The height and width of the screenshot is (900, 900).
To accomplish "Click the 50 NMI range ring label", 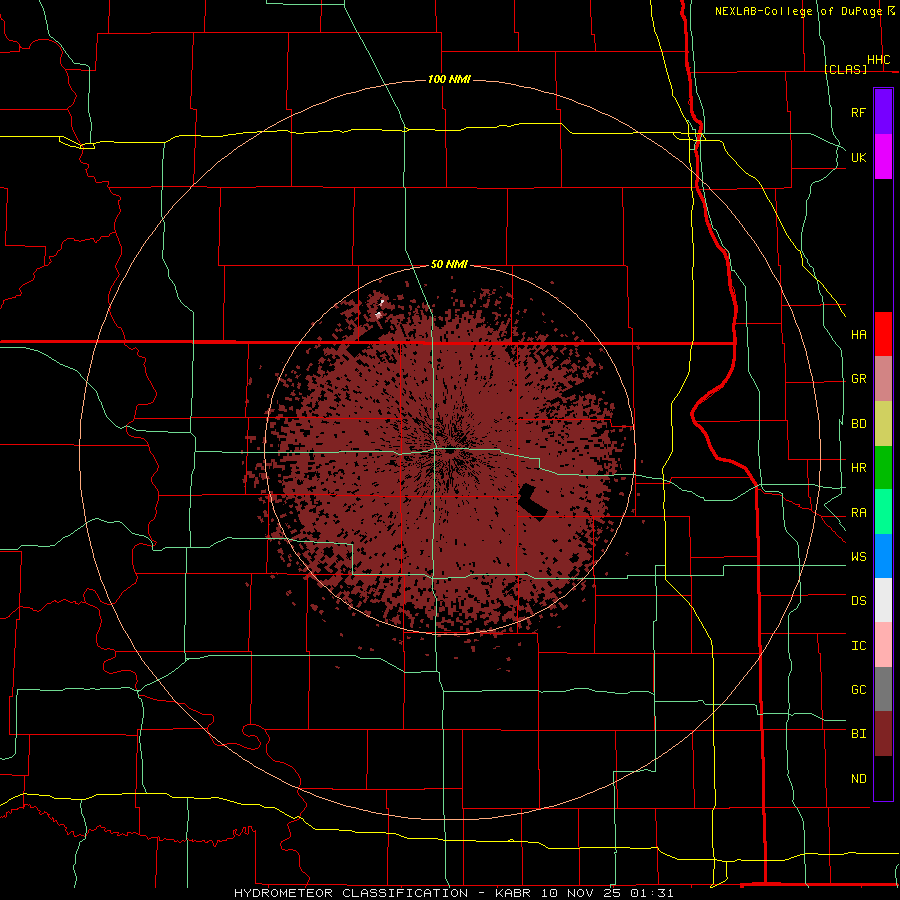I will tap(449, 264).
